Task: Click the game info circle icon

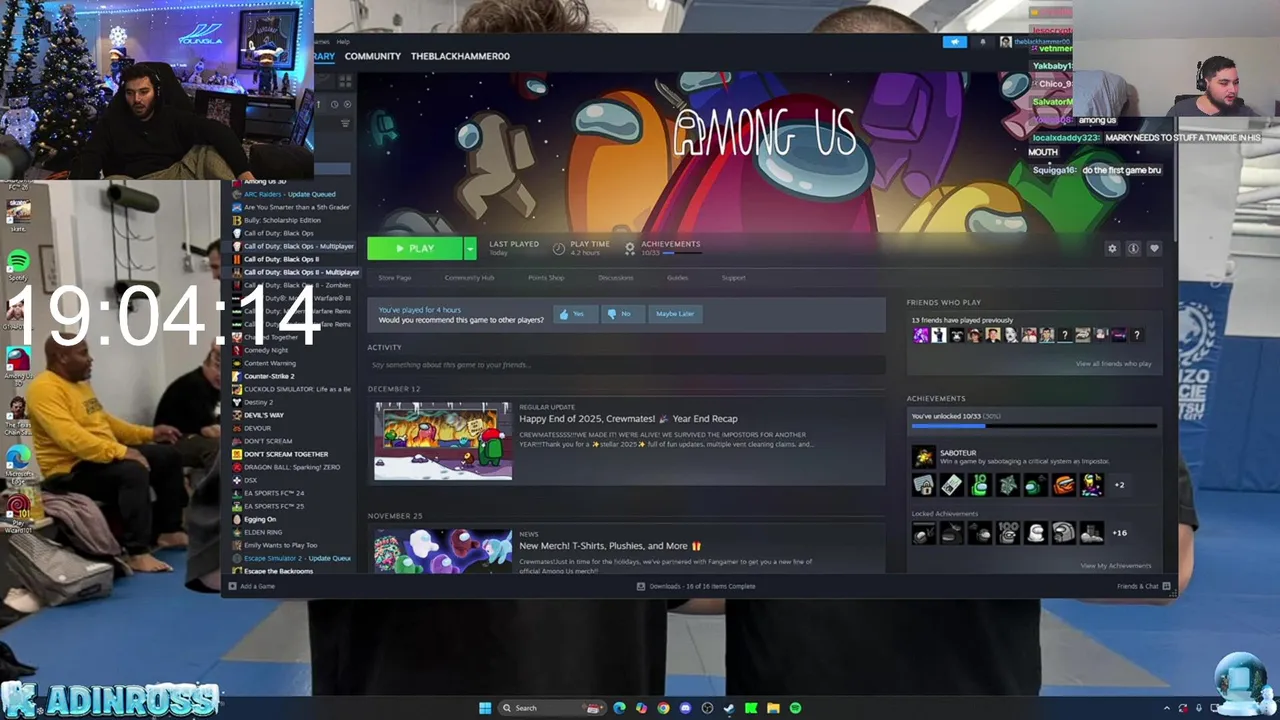Action: pyautogui.click(x=1133, y=248)
